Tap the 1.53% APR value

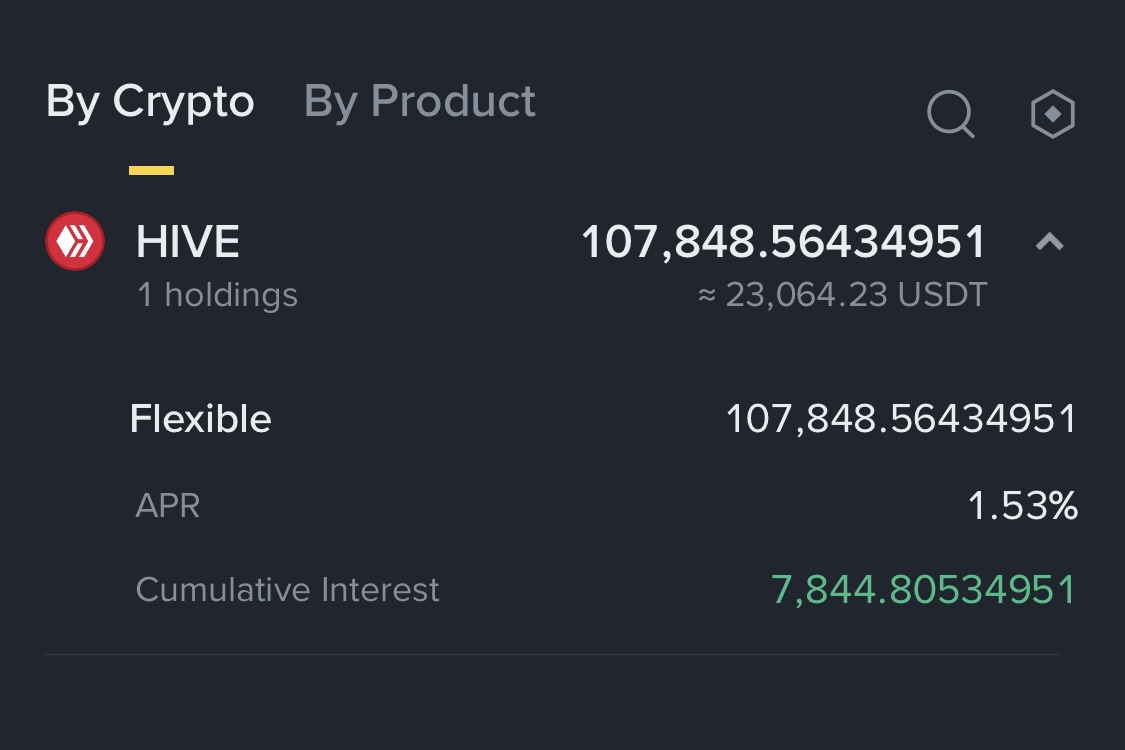(1023, 505)
